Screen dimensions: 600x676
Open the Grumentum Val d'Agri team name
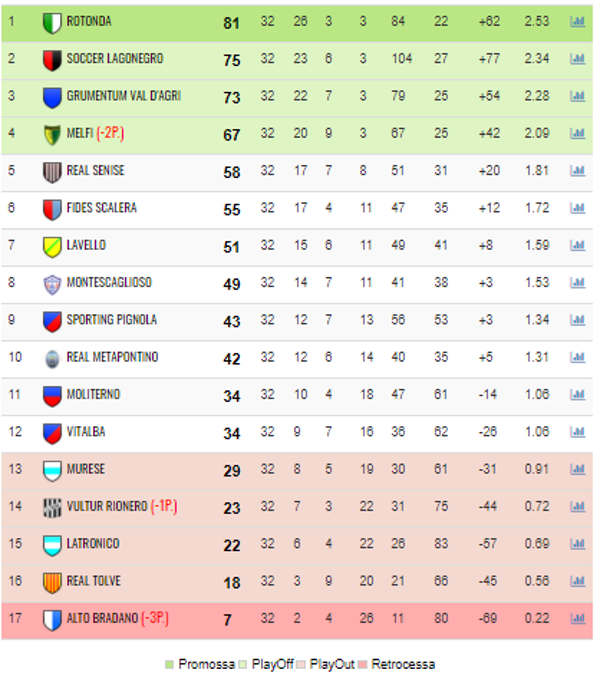tap(124, 96)
